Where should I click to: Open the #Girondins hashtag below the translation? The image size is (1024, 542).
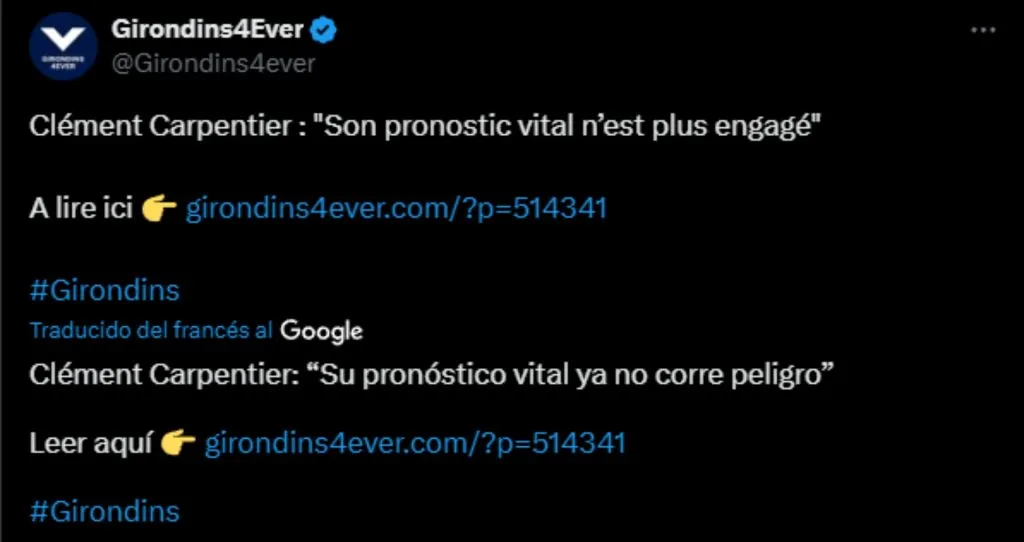(105, 512)
